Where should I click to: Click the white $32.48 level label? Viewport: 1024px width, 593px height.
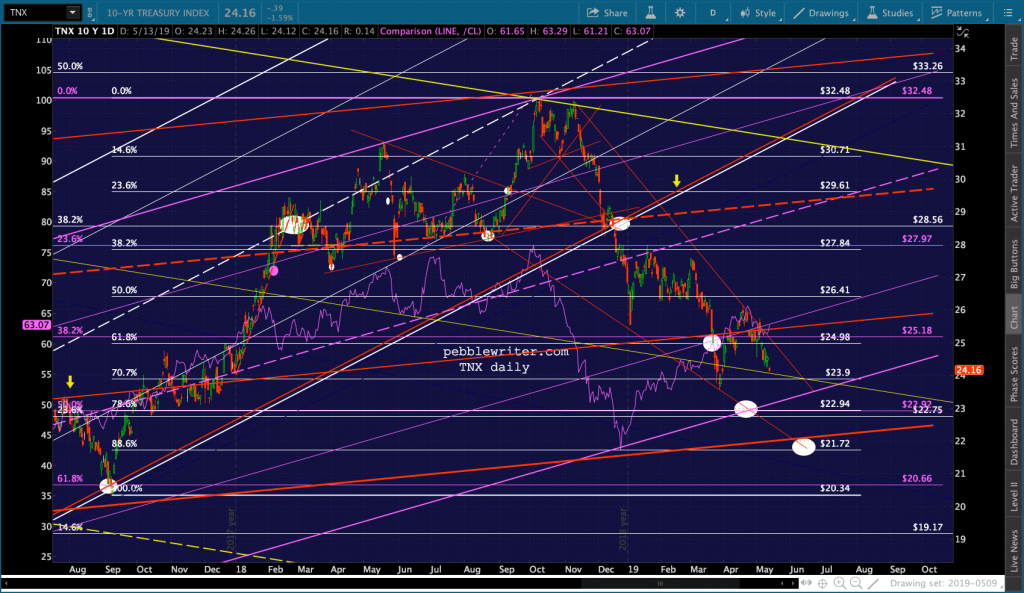835,91
